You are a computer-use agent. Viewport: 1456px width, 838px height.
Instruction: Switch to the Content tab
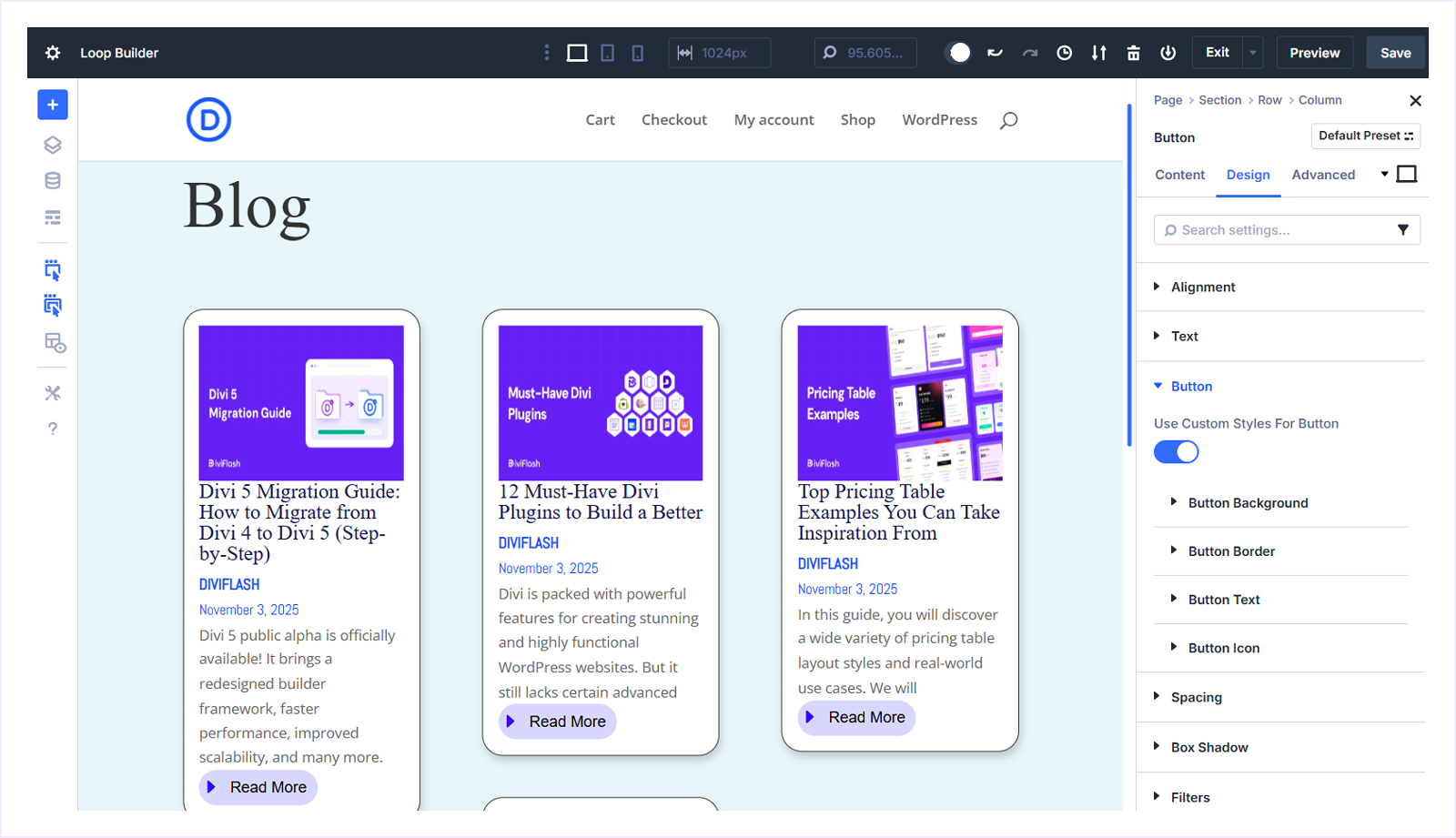[x=1179, y=175]
